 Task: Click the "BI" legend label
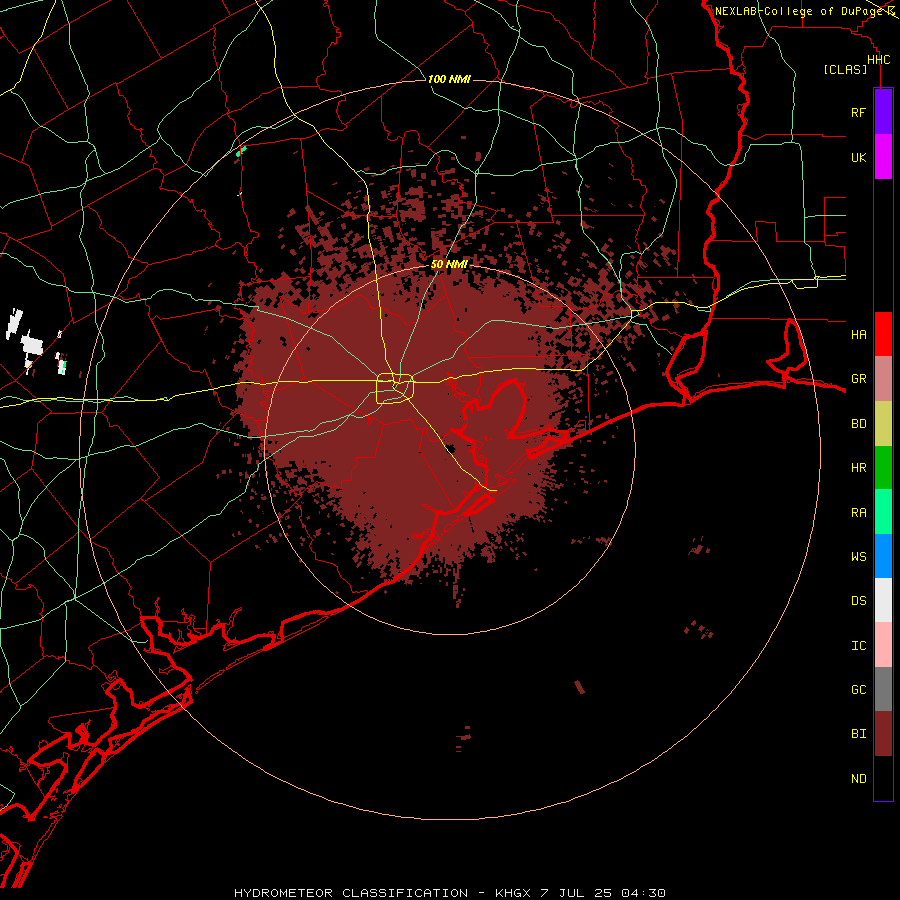[858, 734]
